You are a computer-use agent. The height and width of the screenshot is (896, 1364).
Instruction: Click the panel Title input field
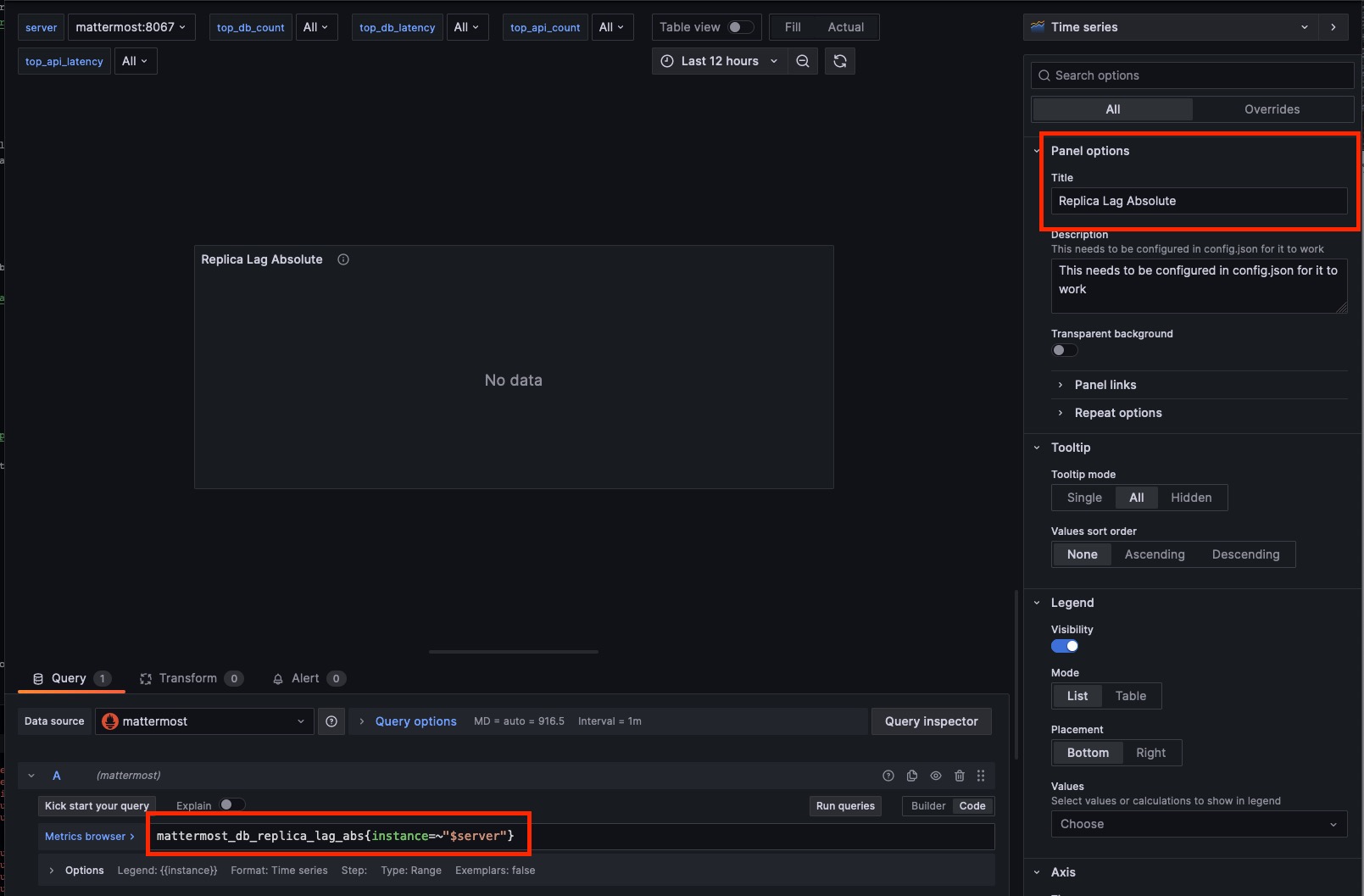[1198, 201]
